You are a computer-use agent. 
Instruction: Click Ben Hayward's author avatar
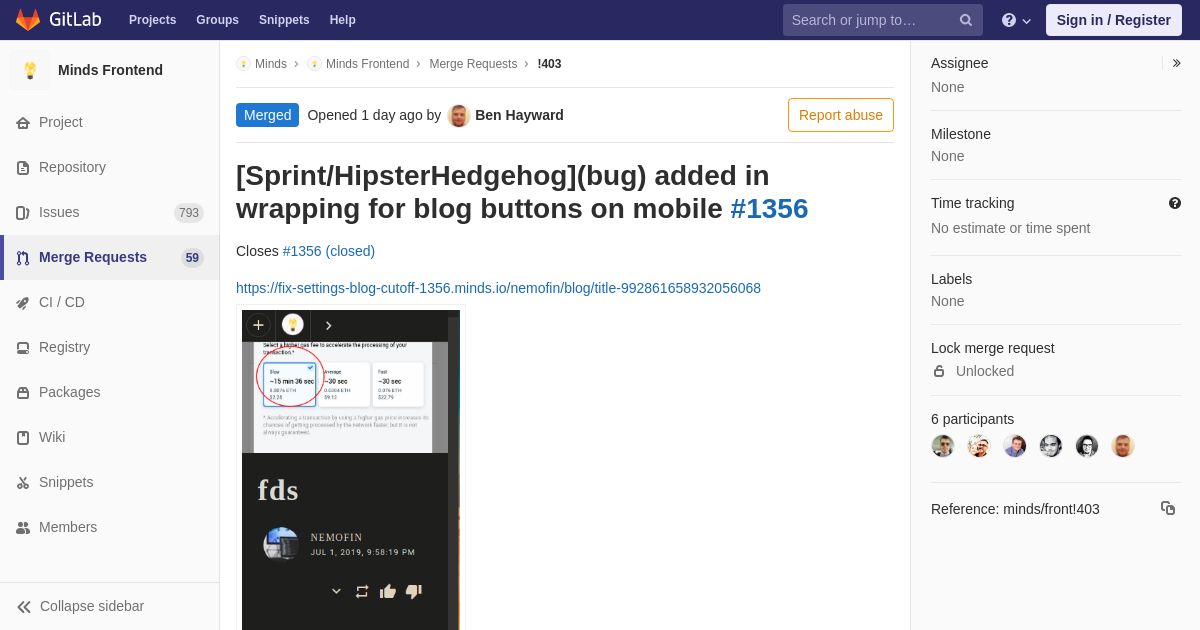click(x=459, y=115)
